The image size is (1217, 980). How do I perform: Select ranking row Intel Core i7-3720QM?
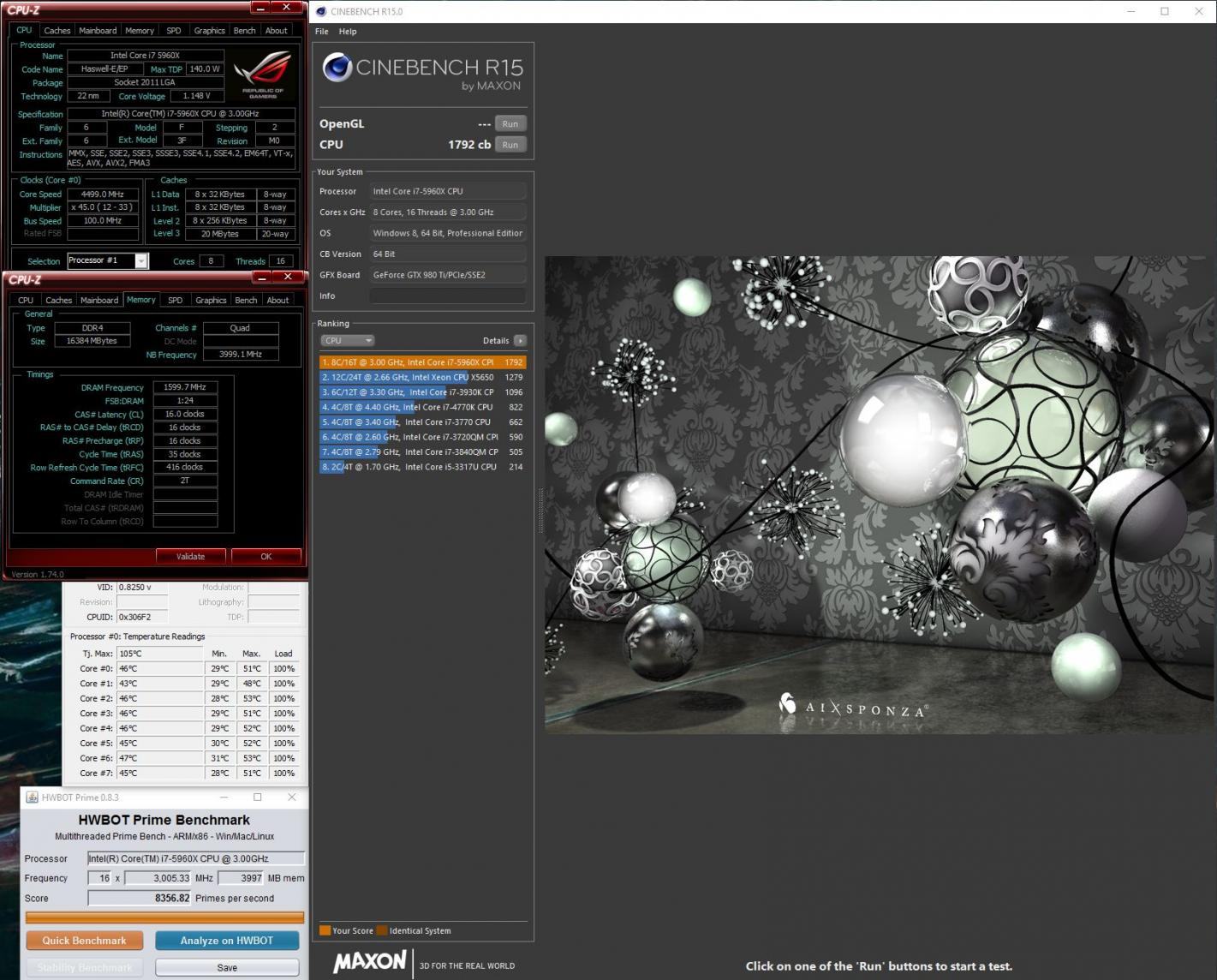point(422,437)
